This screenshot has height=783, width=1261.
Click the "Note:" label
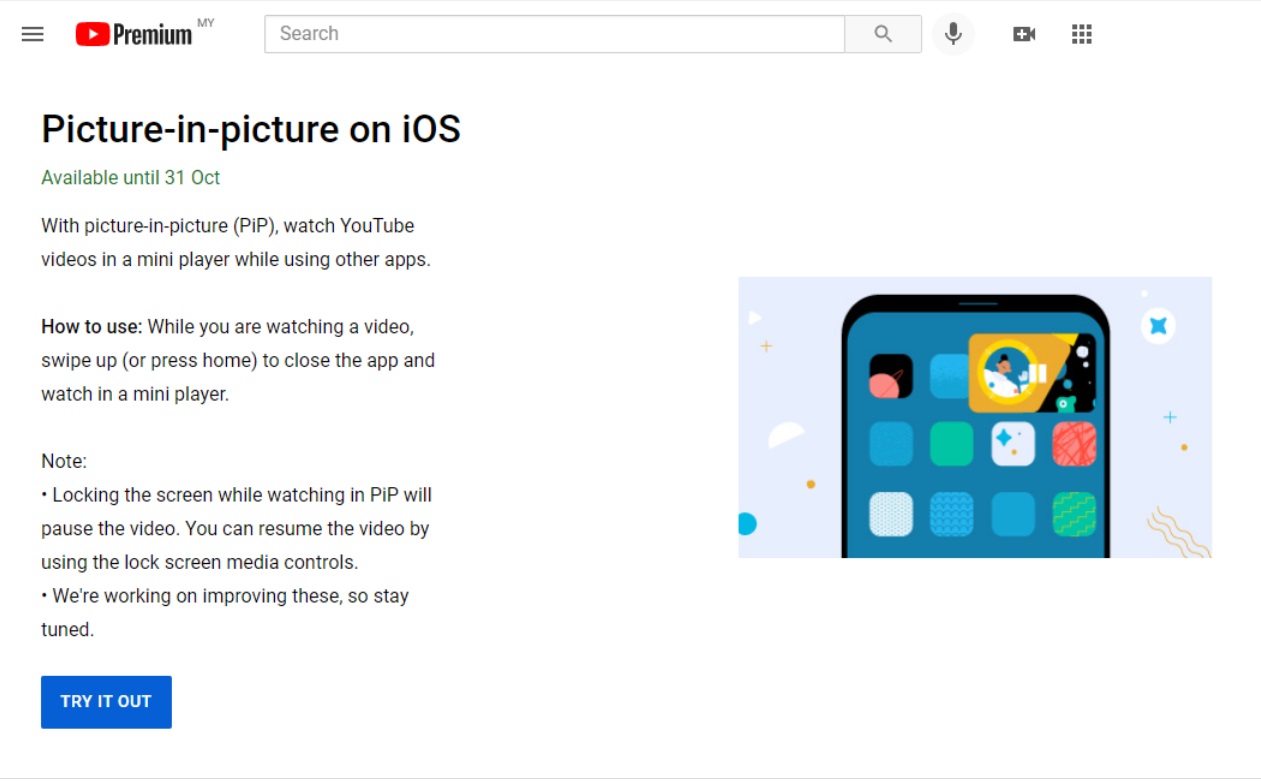pyautogui.click(x=64, y=461)
